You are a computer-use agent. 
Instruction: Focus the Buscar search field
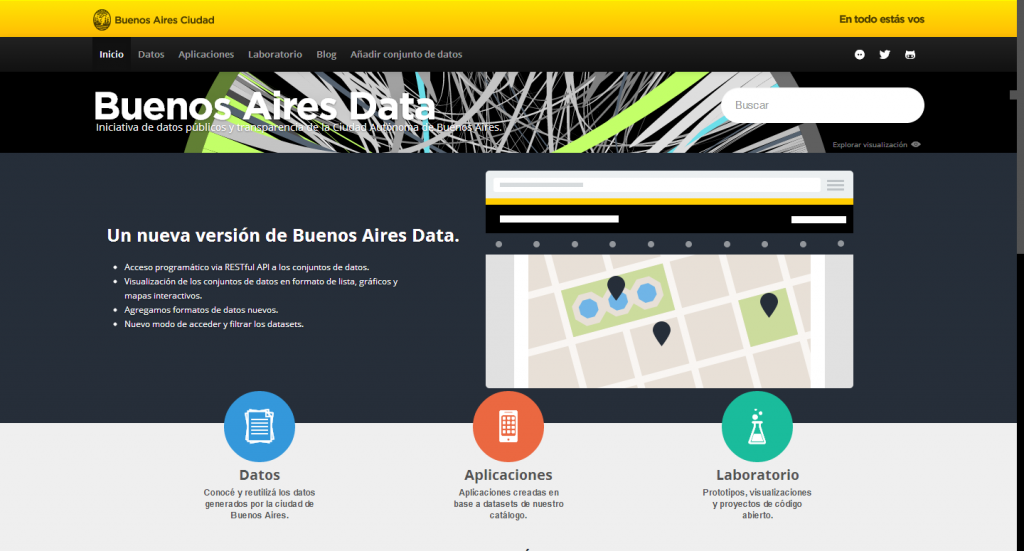822,105
